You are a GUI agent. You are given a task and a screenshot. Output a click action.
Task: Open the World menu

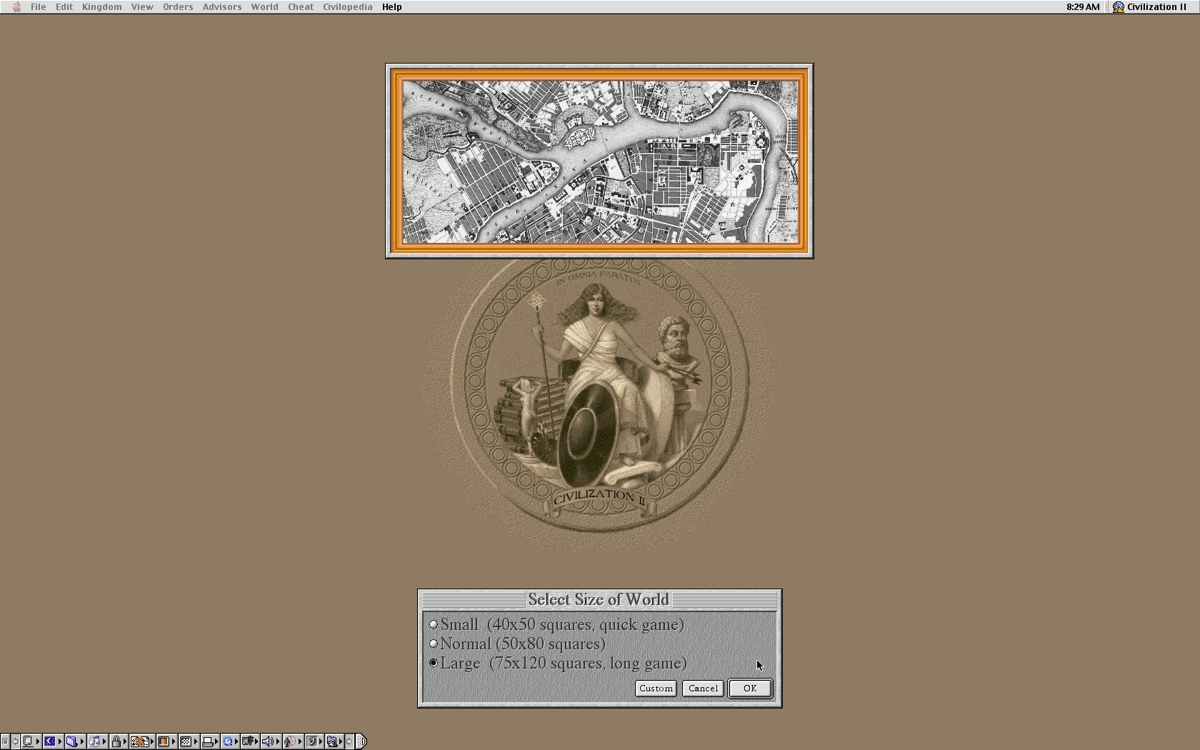point(265,7)
